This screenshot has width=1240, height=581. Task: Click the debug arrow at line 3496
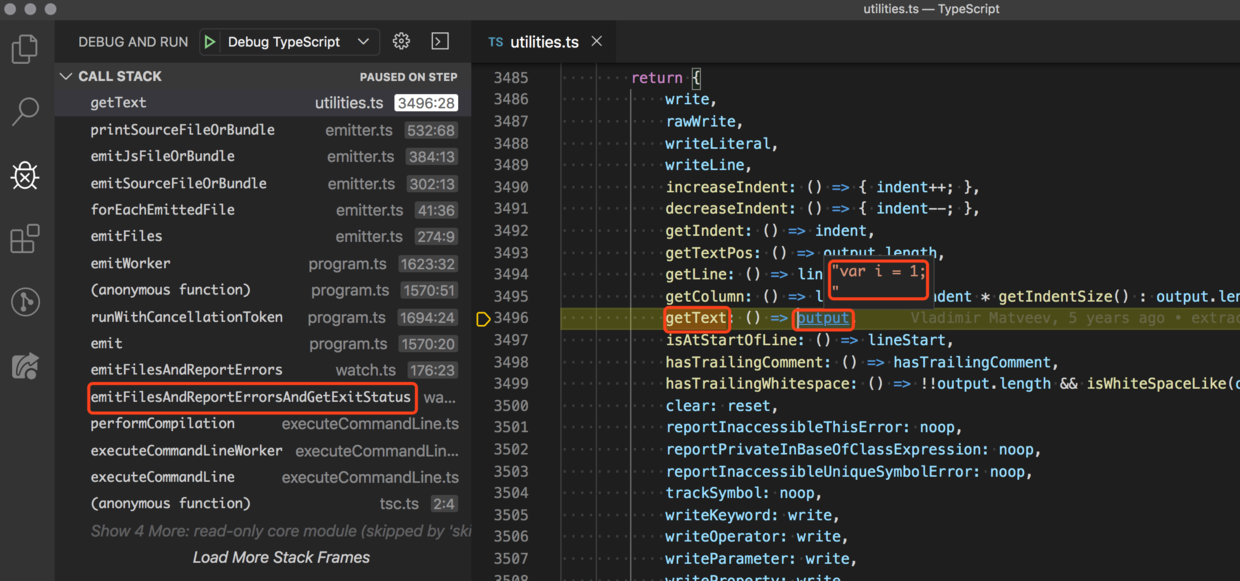(x=484, y=318)
